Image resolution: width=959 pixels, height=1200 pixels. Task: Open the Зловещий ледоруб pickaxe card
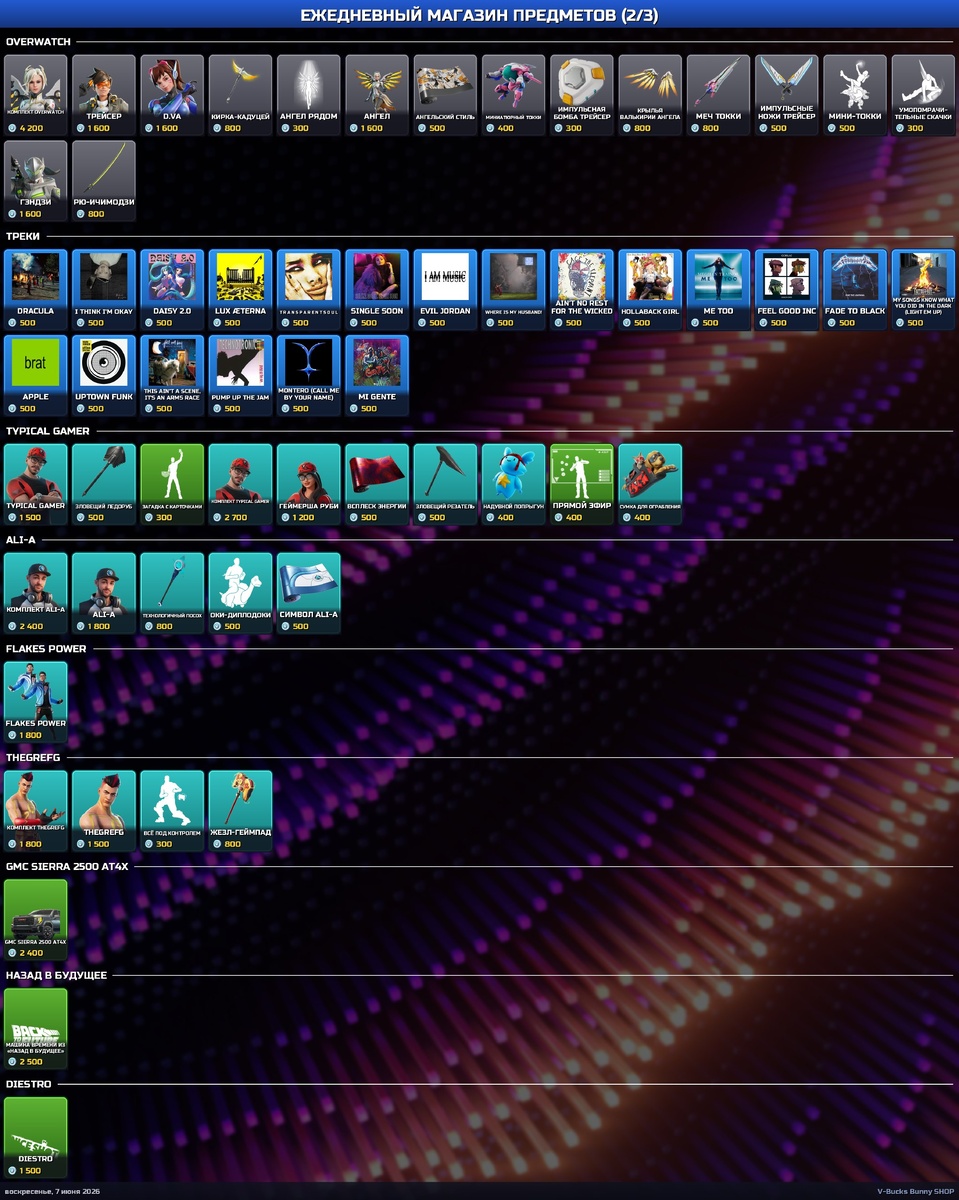tap(104, 485)
